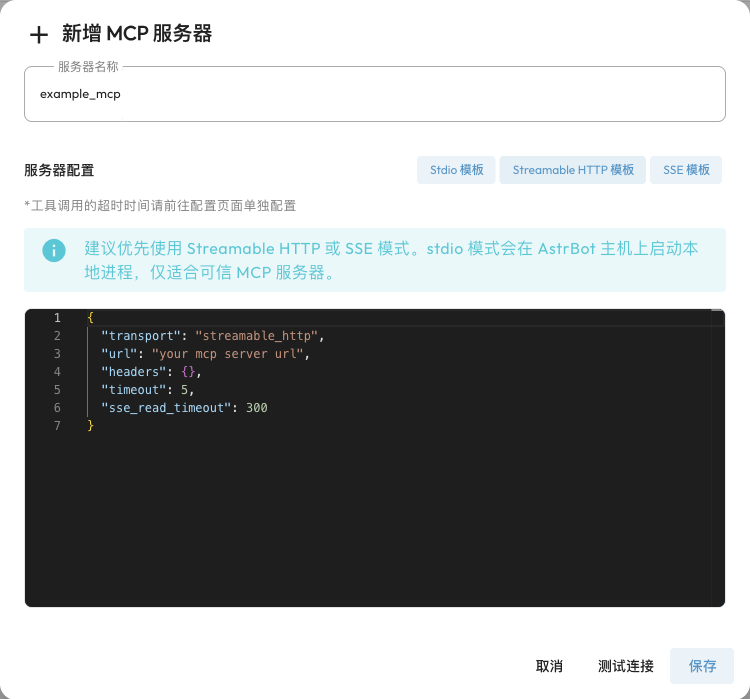Save the MCP server with 保存
The width and height of the screenshot is (750, 699).
(702, 666)
